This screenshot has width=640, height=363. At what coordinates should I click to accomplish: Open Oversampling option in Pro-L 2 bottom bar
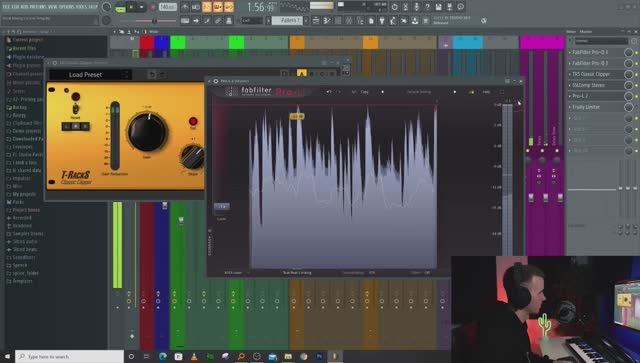coord(358,272)
